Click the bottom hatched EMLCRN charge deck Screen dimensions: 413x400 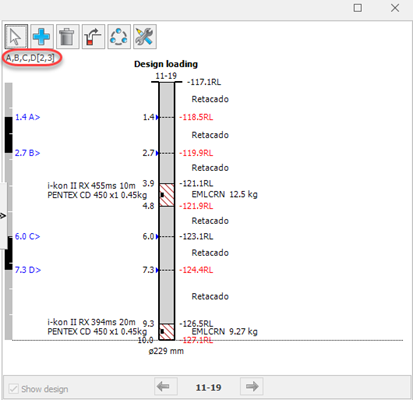point(167,332)
